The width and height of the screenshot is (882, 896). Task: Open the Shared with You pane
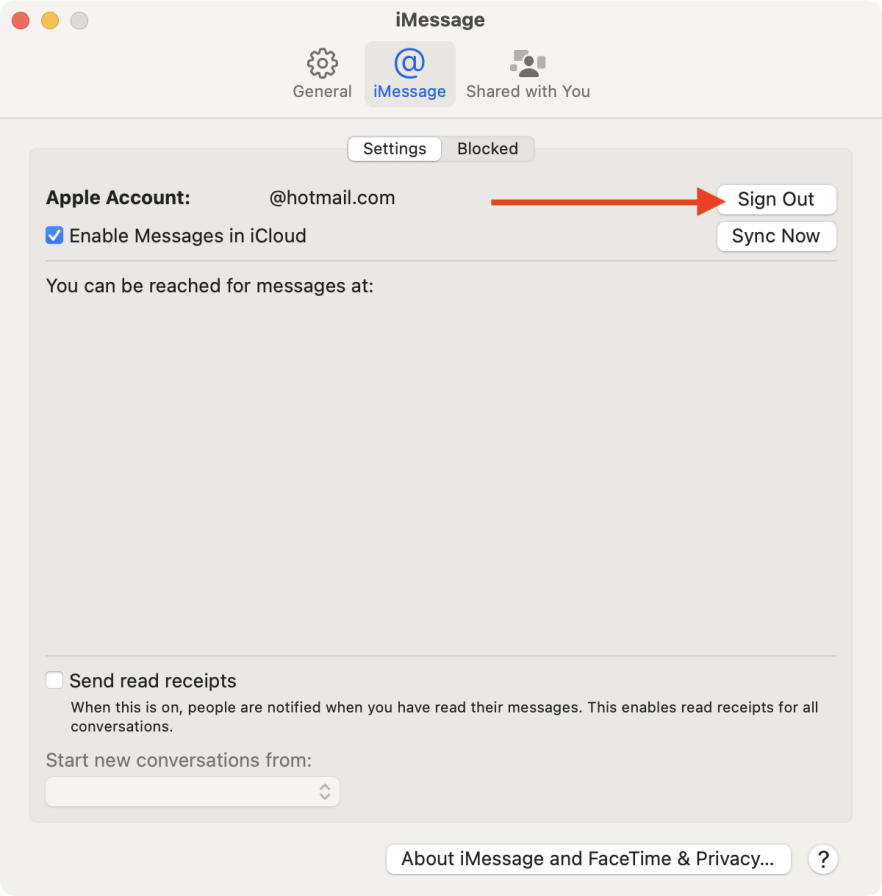click(528, 73)
